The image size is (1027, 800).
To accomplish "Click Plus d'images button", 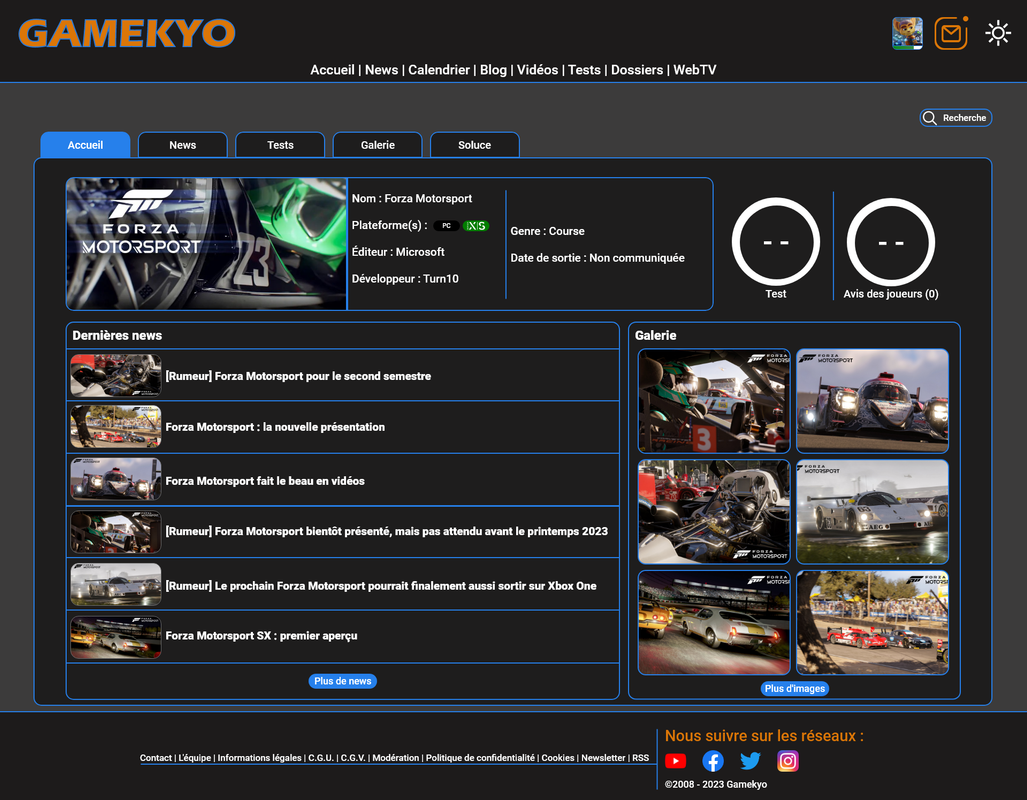I will pos(794,689).
